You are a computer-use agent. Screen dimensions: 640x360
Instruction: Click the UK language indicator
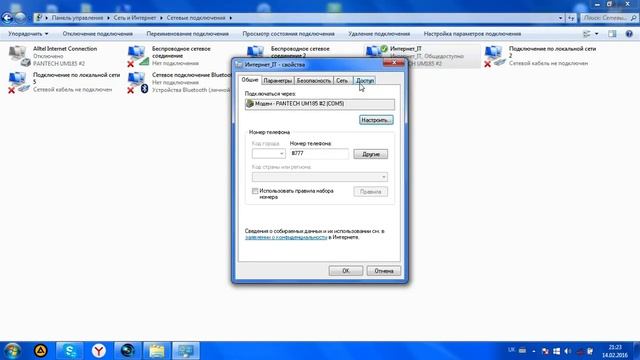[511, 350]
